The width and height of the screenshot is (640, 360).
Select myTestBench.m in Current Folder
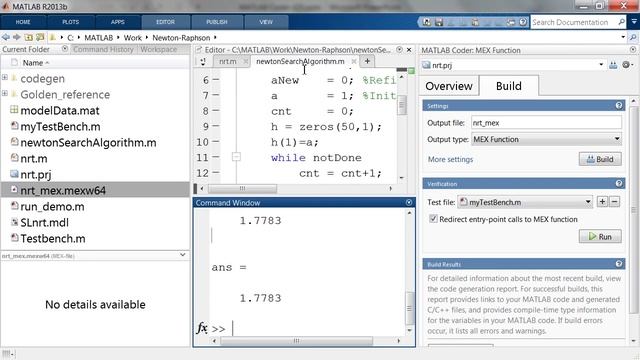(60, 127)
